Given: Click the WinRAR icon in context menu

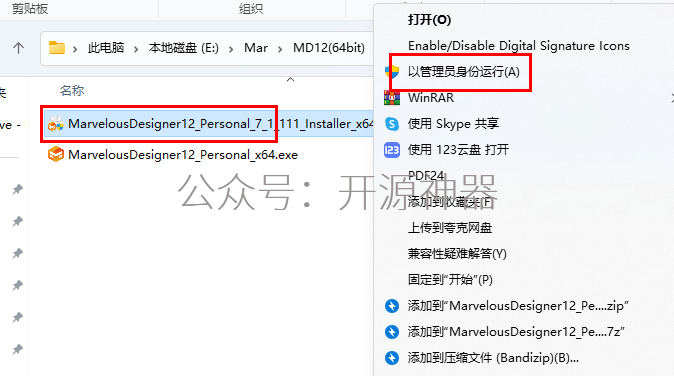Looking at the screenshot, I should tap(392, 98).
